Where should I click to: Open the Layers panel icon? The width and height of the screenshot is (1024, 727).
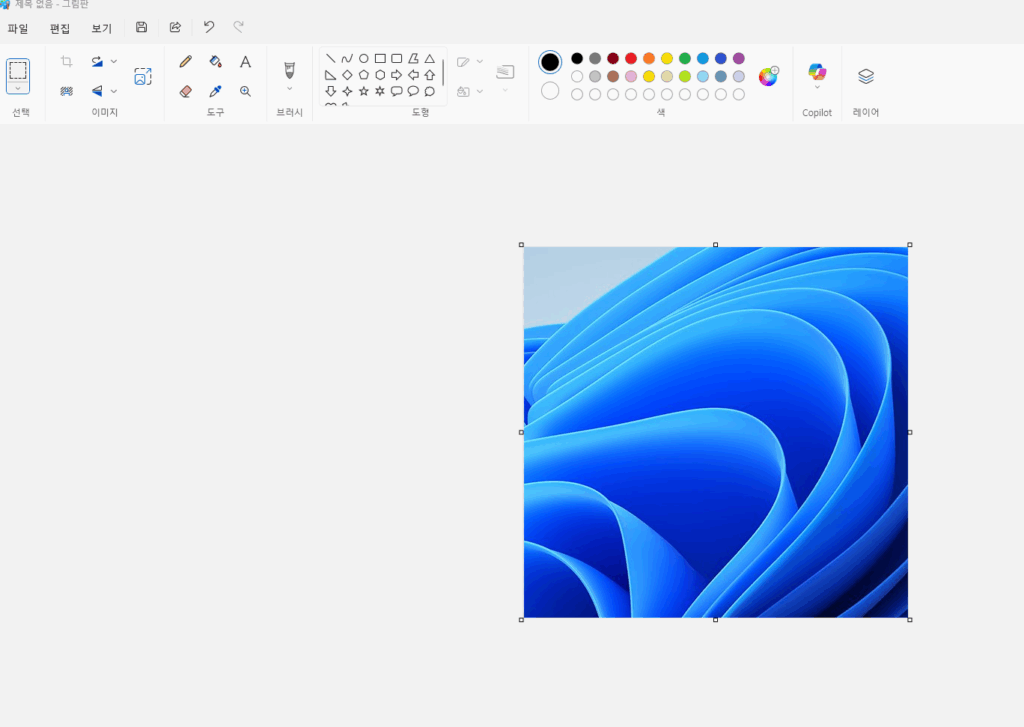point(866,76)
